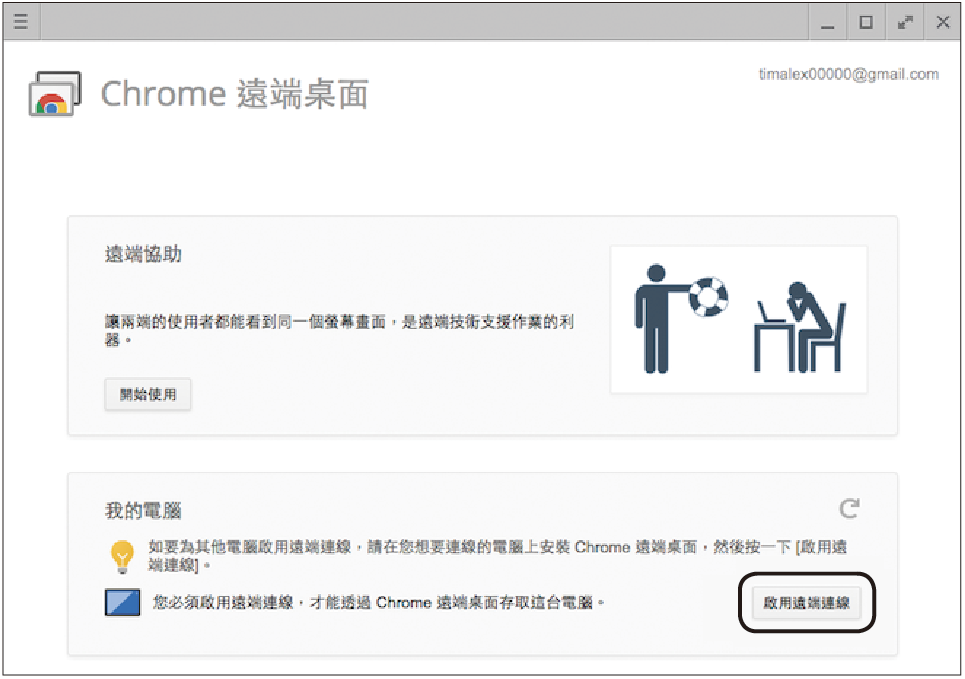Image resolution: width=965 pixels, height=679 pixels.
Task: Maximize the window with the square icon
Action: pyautogui.click(x=866, y=23)
